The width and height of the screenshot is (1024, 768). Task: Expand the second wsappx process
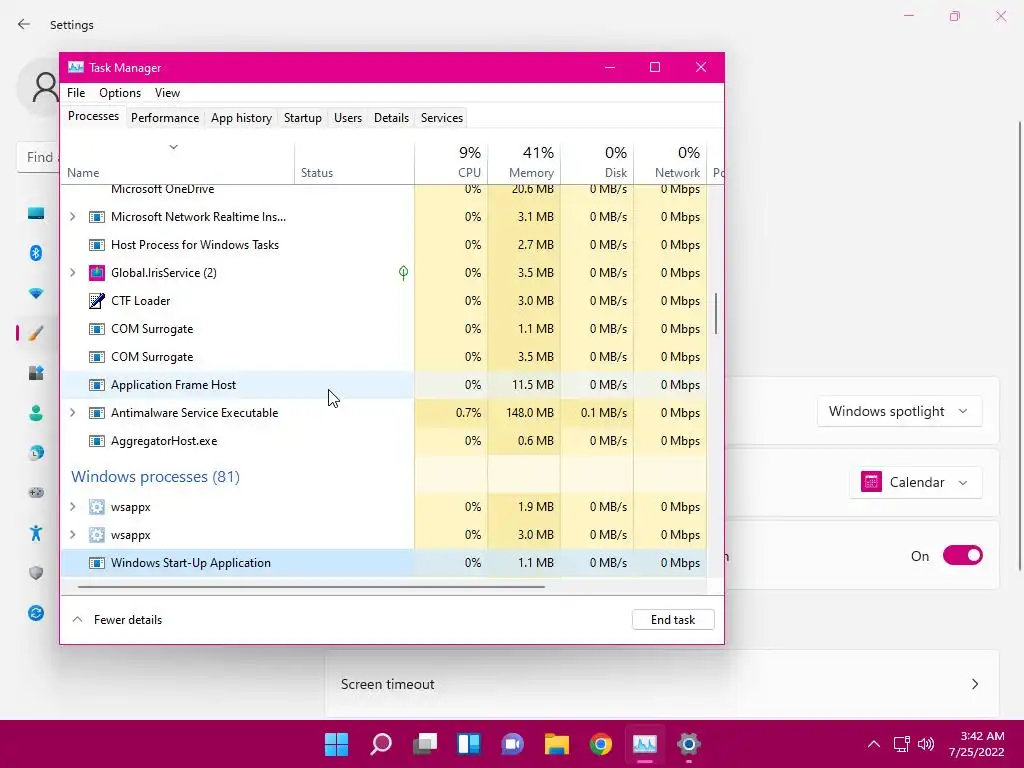[72, 536]
